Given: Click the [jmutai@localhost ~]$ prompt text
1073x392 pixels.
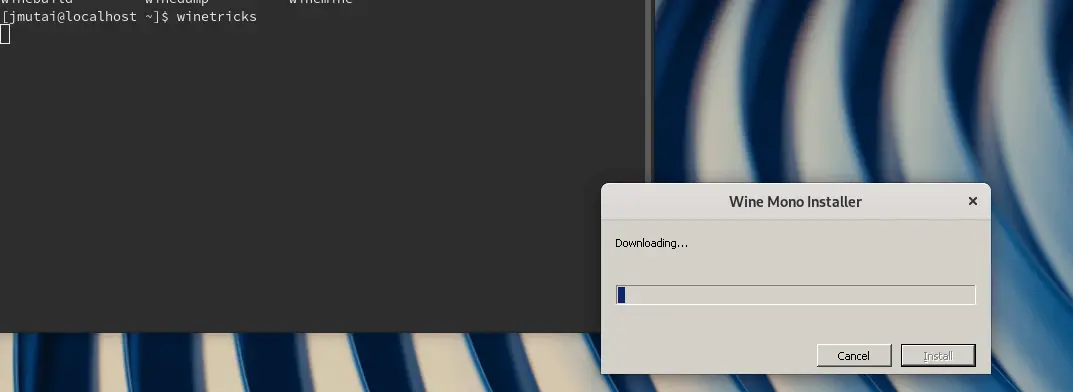Looking at the screenshot, I should 85,16.
